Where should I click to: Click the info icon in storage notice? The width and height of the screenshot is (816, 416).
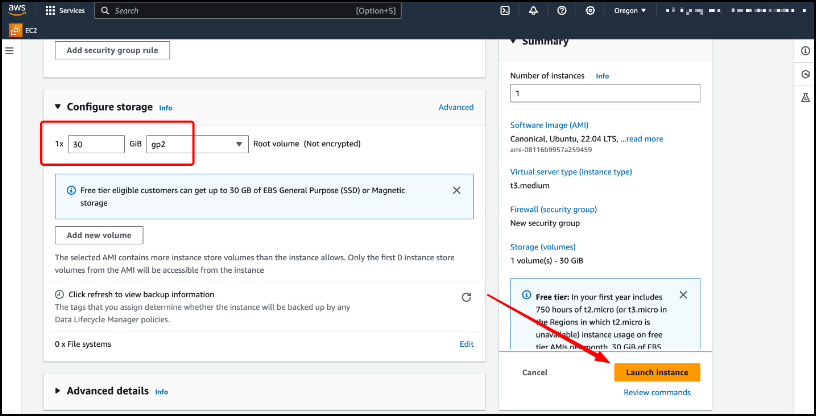71,191
